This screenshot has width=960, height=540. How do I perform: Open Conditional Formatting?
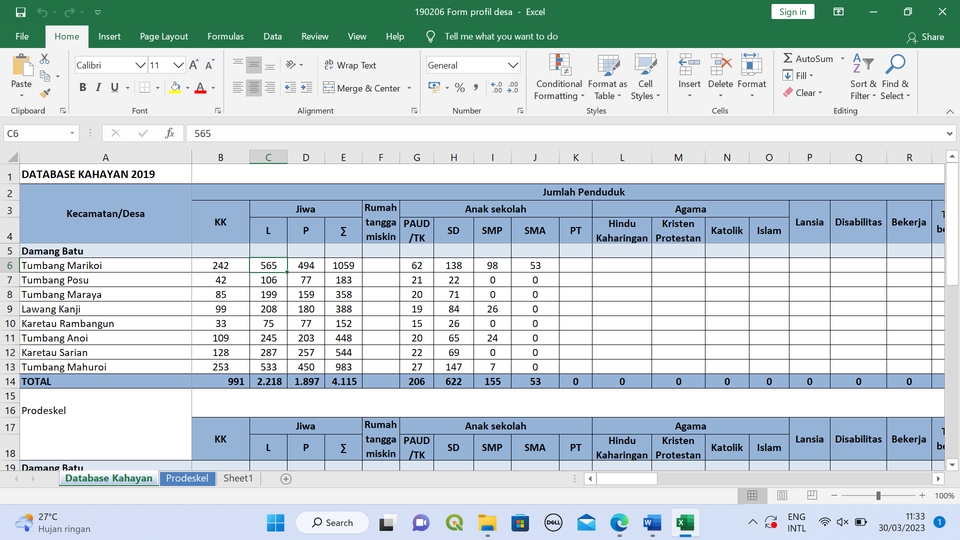558,77
